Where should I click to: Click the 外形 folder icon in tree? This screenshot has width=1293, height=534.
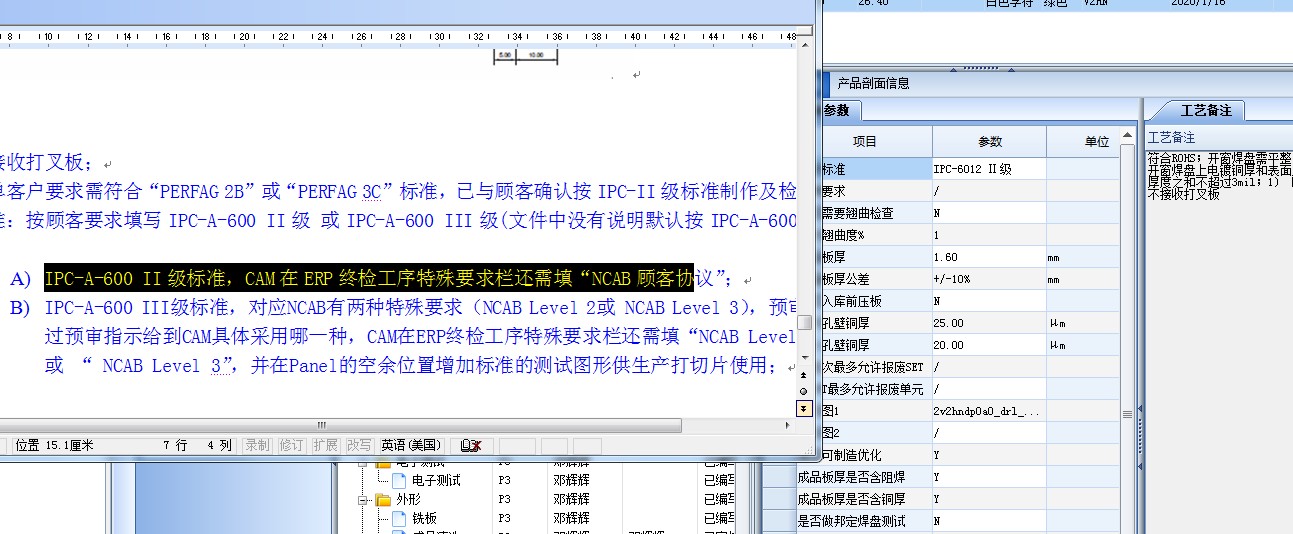[384, 499]
